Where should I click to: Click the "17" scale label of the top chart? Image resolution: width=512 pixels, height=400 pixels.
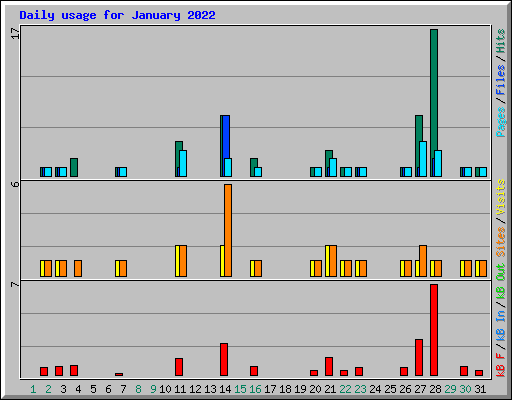click(15, 33)
